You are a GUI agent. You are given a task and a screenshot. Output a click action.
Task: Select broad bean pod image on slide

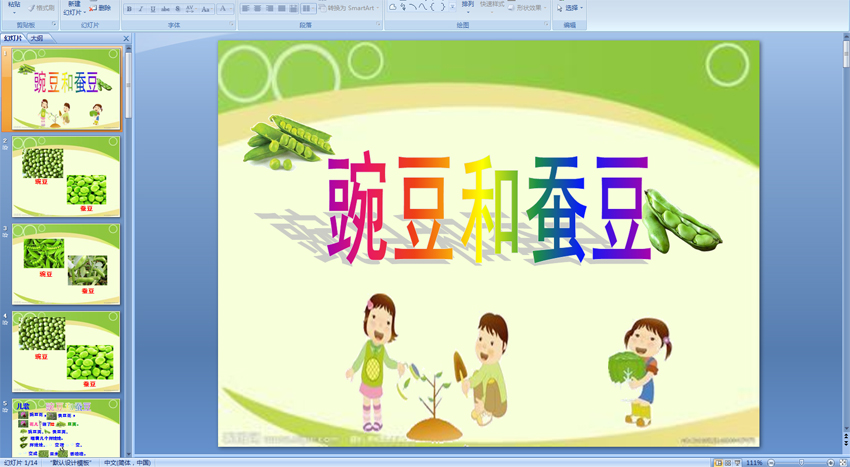point(682,221)
